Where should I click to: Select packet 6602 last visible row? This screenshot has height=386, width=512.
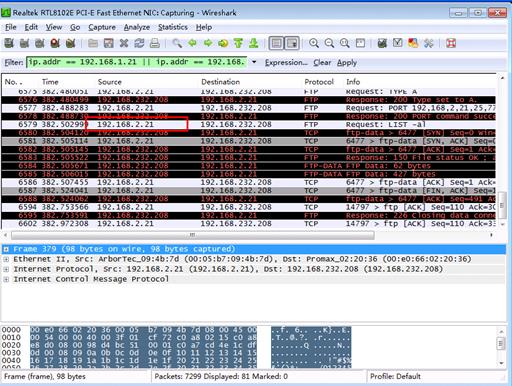(x=248, y=224)
